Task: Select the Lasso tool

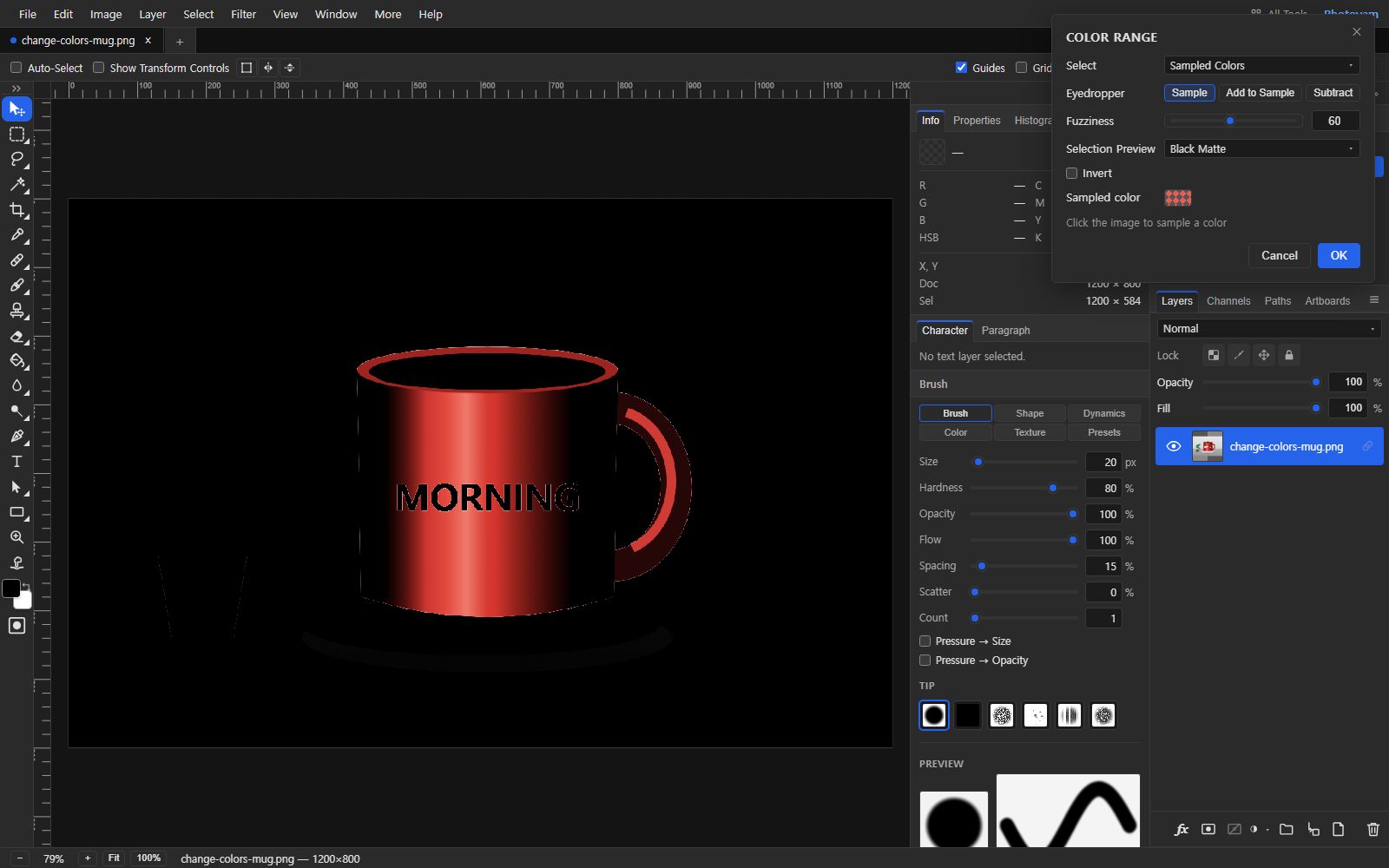Action: (x=16, y=159)
